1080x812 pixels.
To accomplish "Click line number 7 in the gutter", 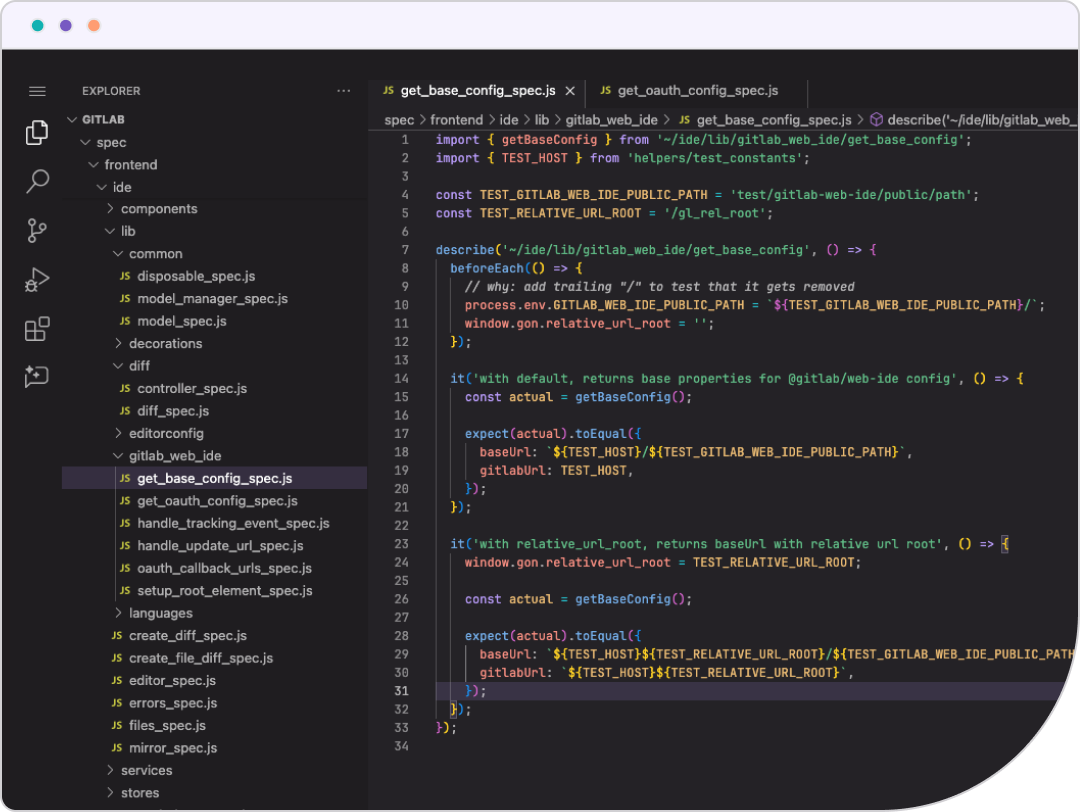I will point(405,250).
